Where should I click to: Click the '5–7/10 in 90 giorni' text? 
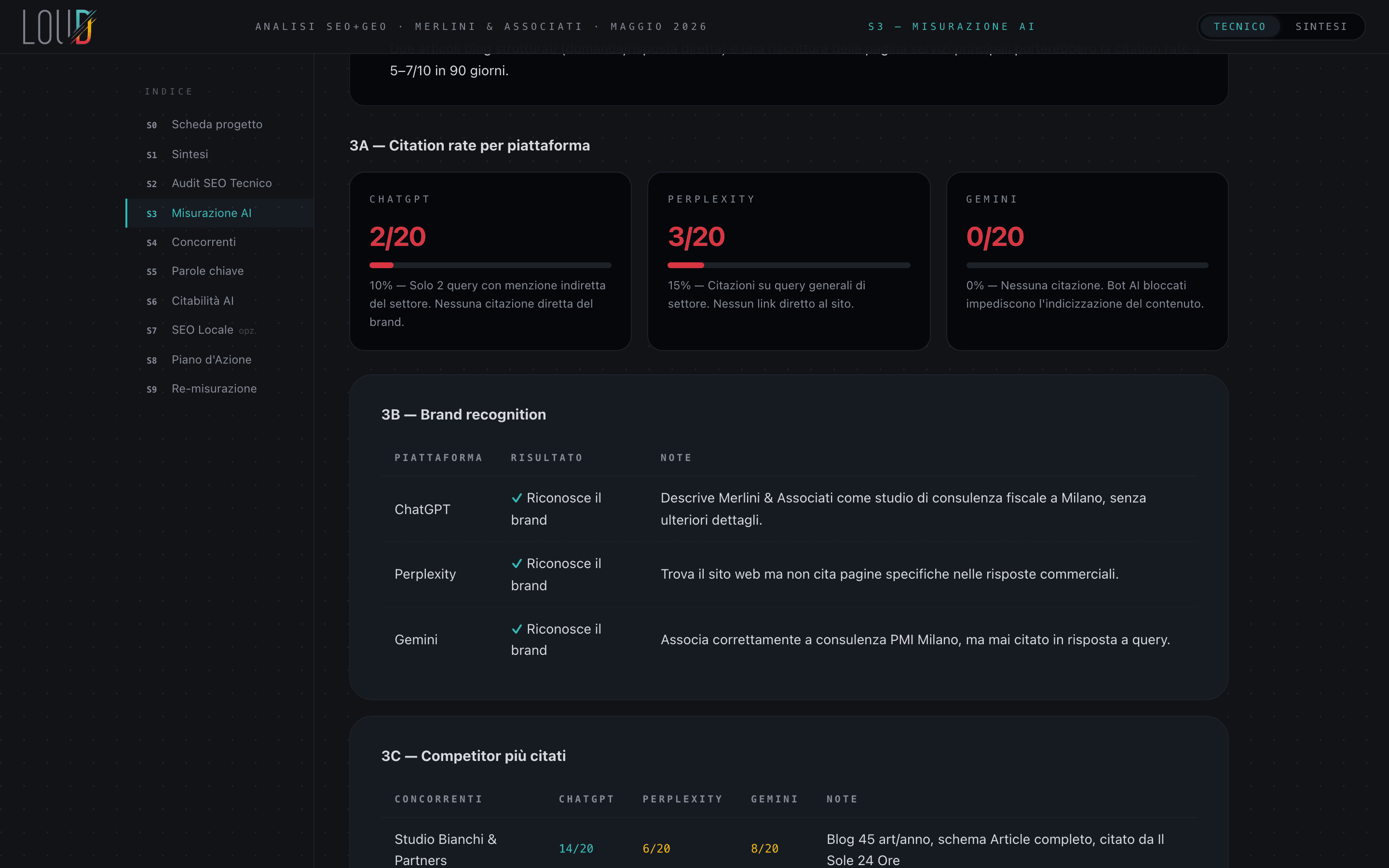[x=449, y=70]
